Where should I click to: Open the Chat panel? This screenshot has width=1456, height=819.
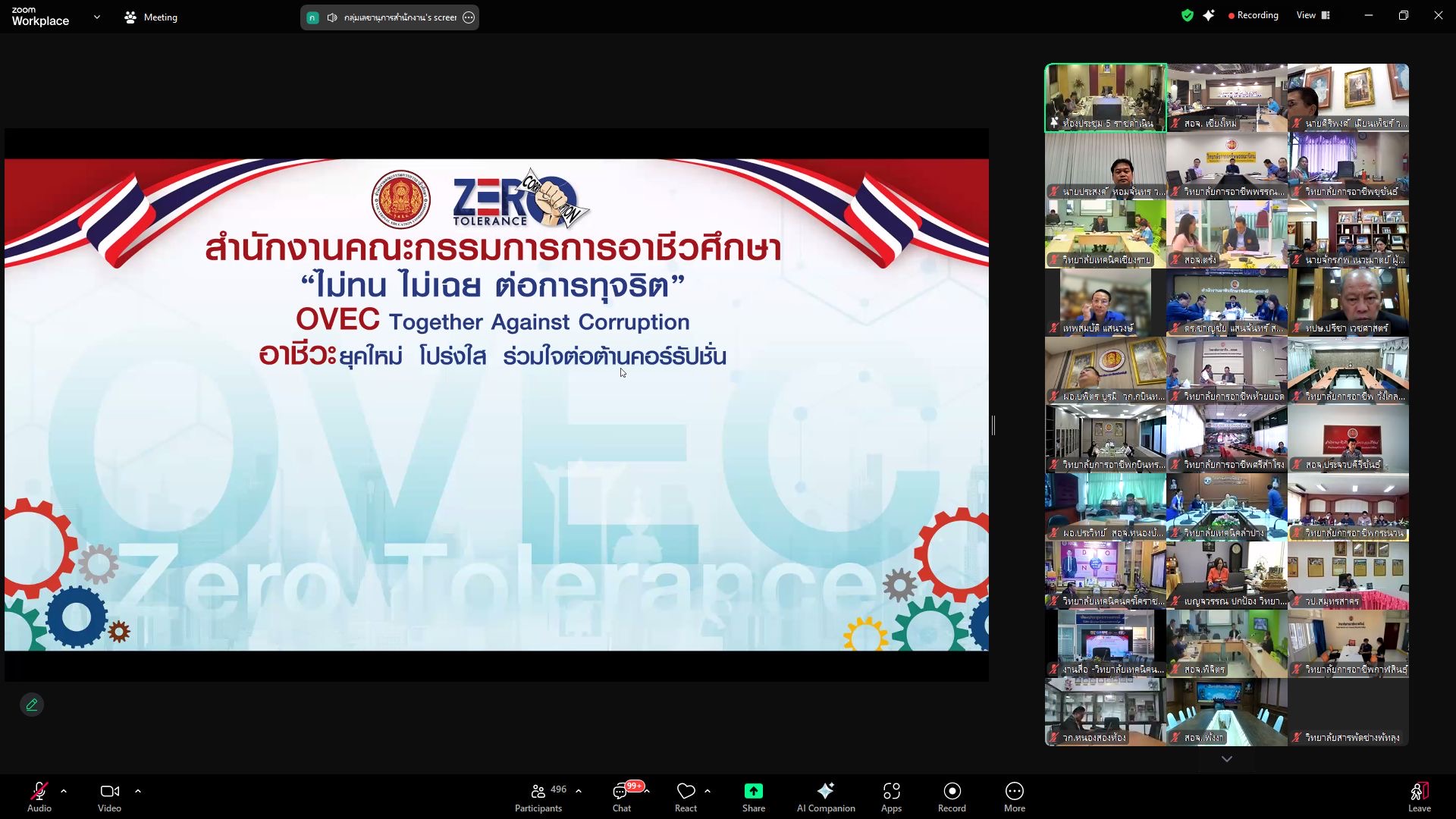click(622, 797)
